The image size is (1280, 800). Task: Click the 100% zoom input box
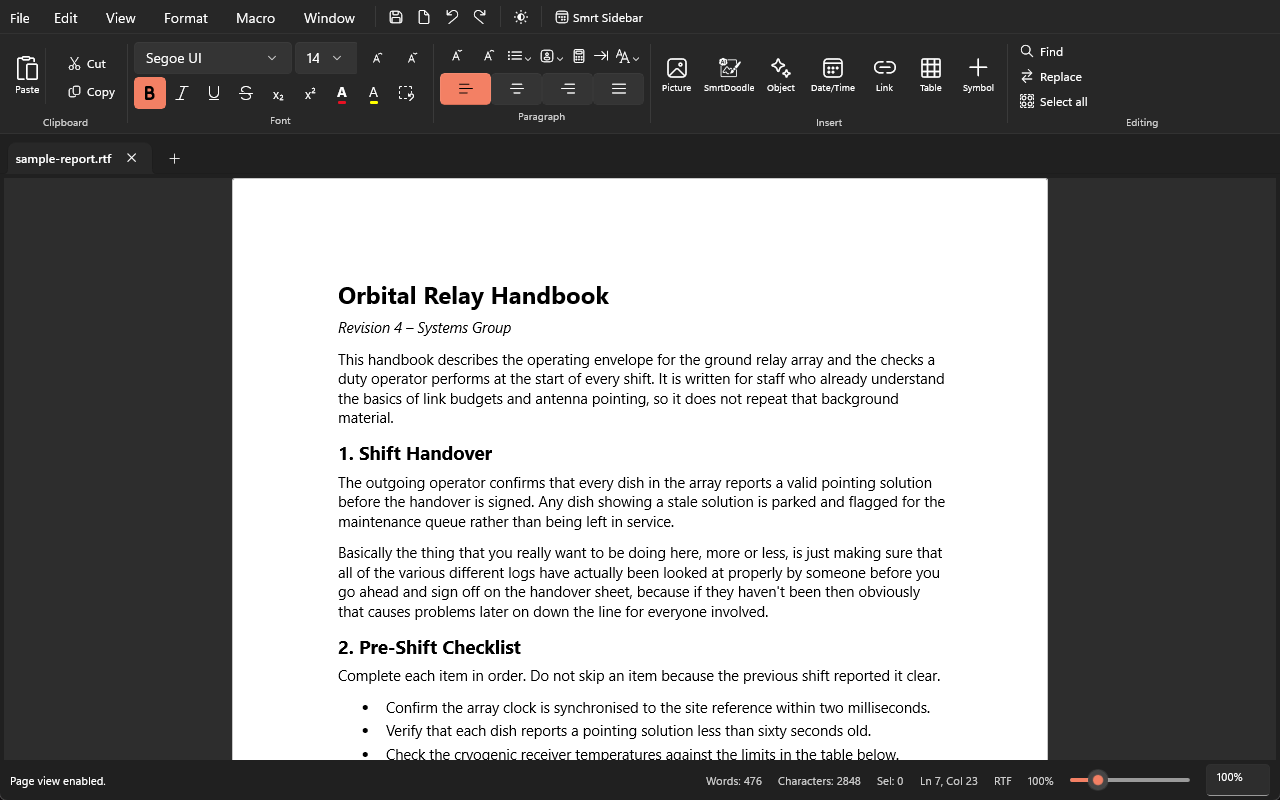tap(1238, 778)
